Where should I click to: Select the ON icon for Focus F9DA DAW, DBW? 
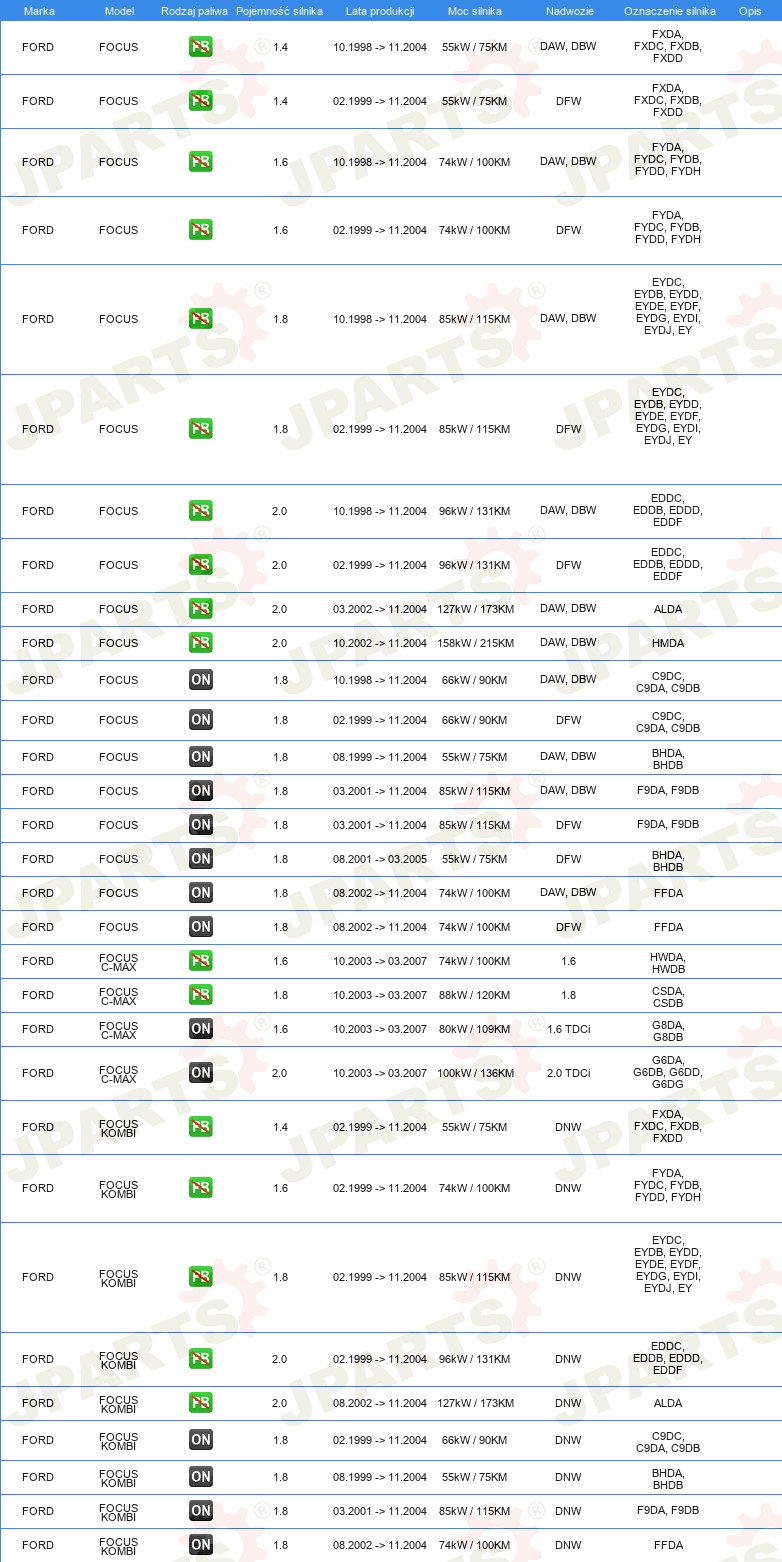click(201, 791)
